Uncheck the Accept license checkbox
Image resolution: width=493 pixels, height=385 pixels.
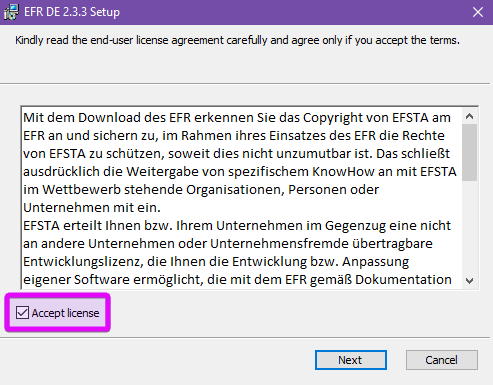pos(22,313)
